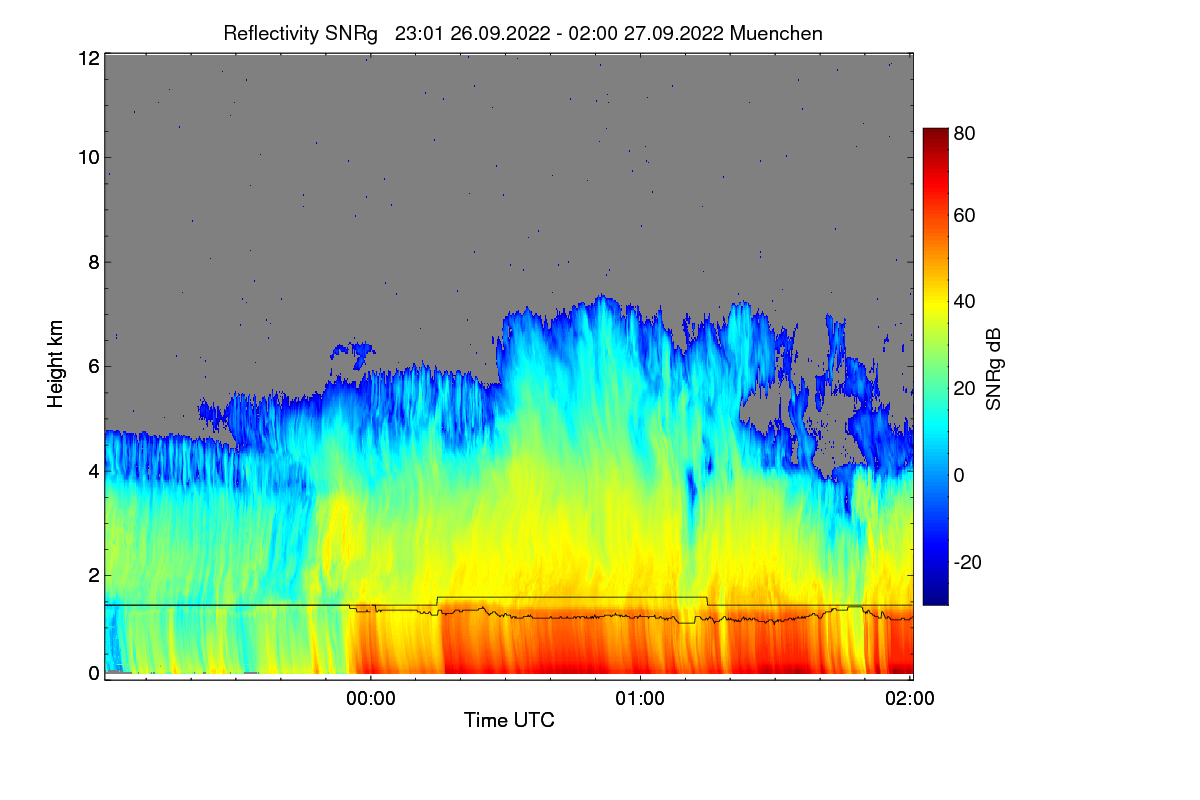The width and height of the screenshot is (1200, 800).
Task: Click the end date '27.09.2022' in the title
Action: click(674, 33)
